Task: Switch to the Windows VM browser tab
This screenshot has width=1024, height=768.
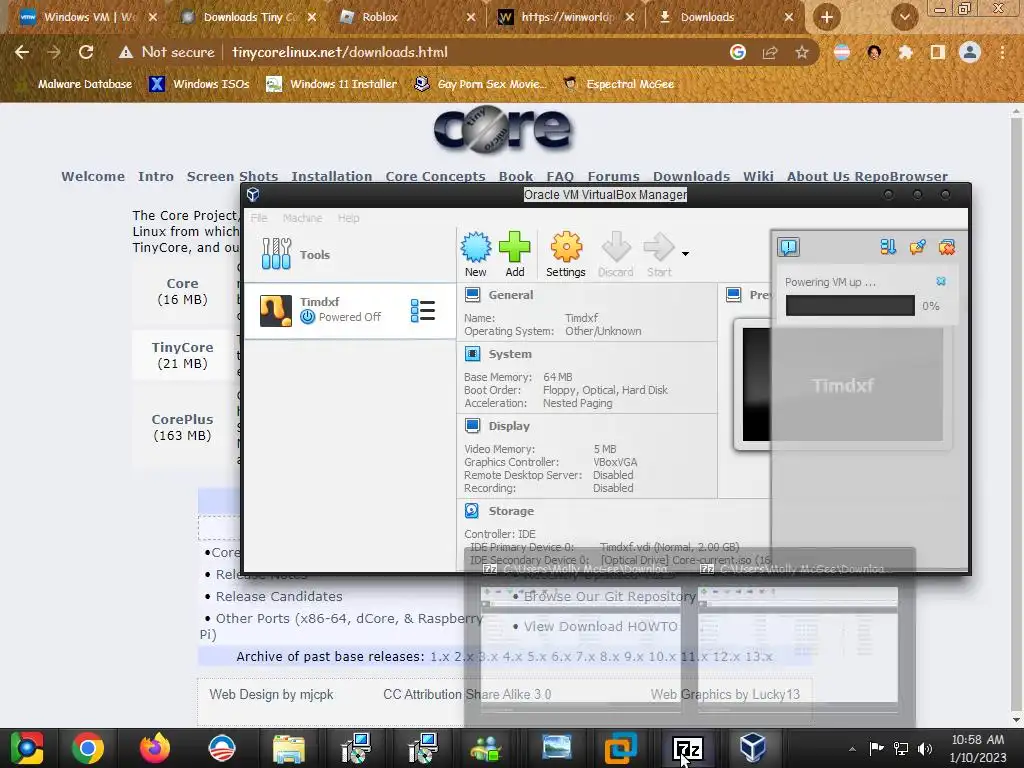Action: pos(89,17)
